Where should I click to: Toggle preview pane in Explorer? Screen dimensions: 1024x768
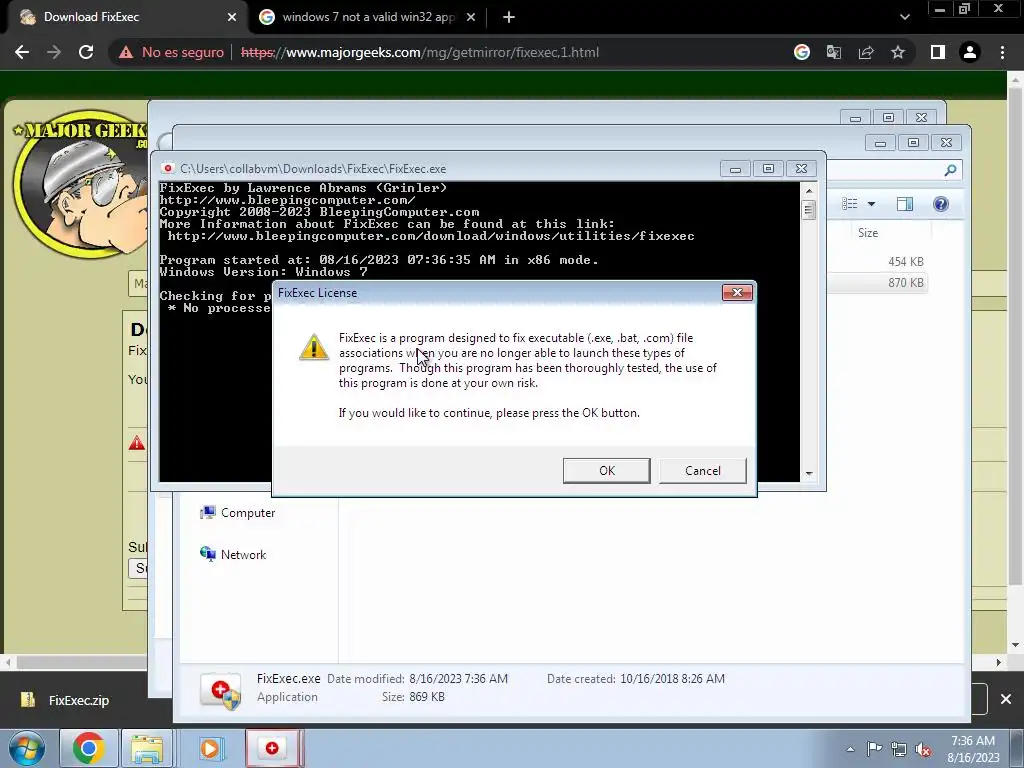[x=904, y=204]
